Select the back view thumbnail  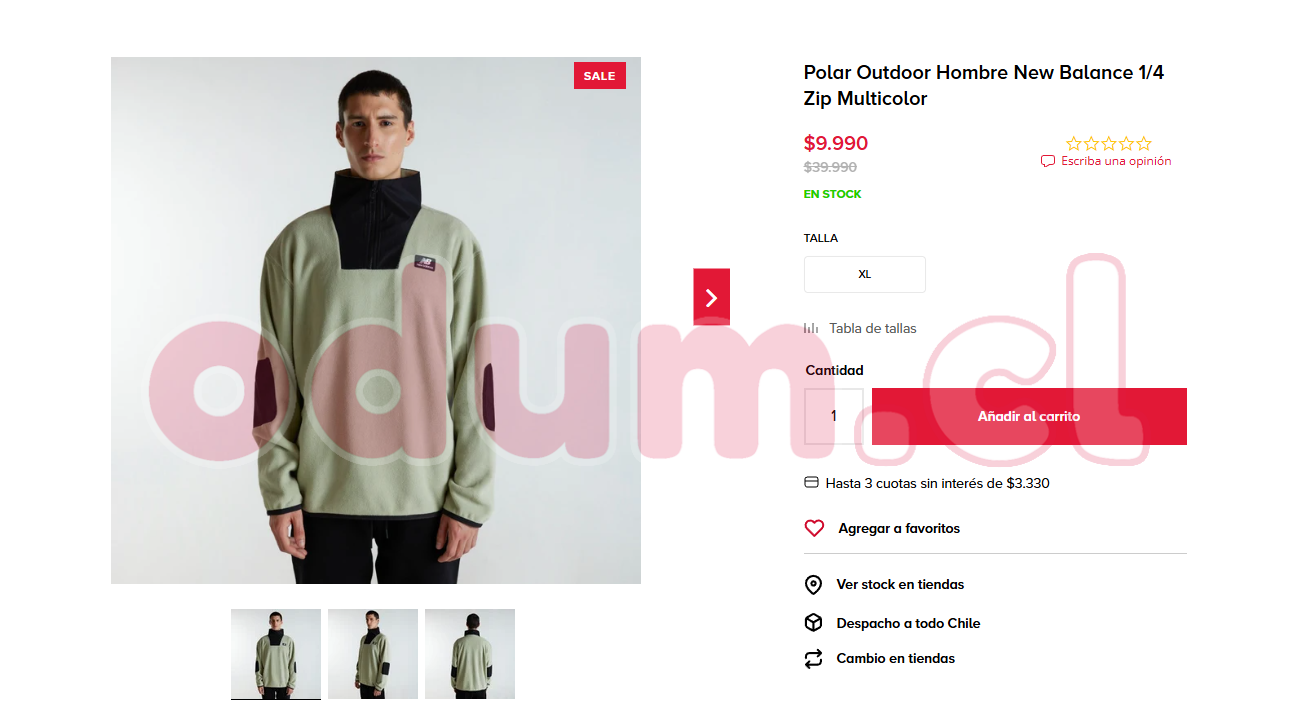click(470, 654)
